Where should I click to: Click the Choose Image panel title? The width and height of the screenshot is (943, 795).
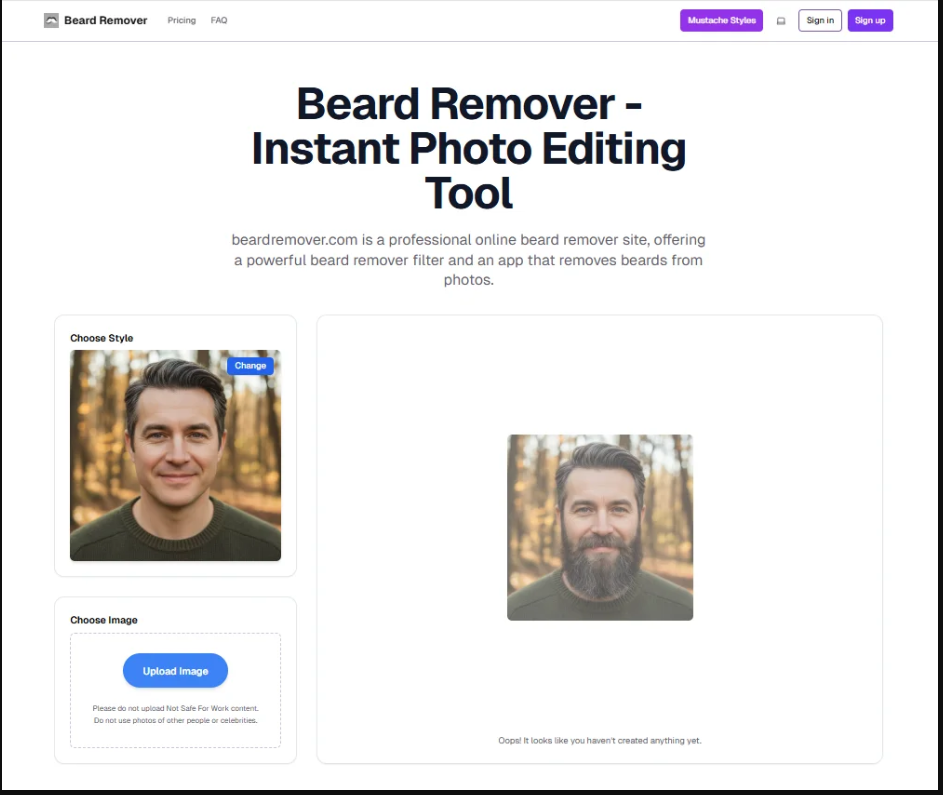(x=104, y=620)
